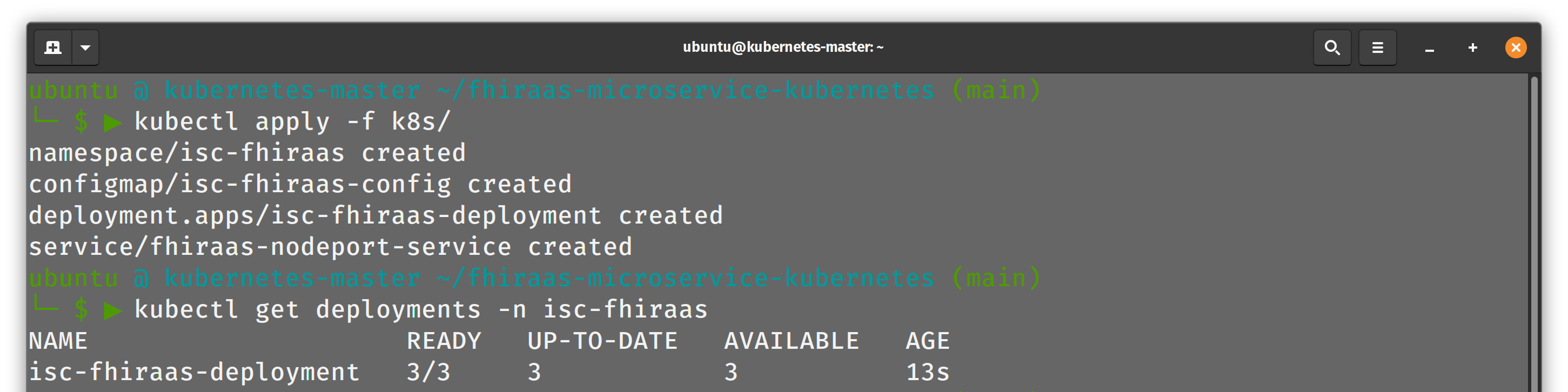
Task: Click the window title ubuntu@kubernetes-master
Action: point(783,47)
